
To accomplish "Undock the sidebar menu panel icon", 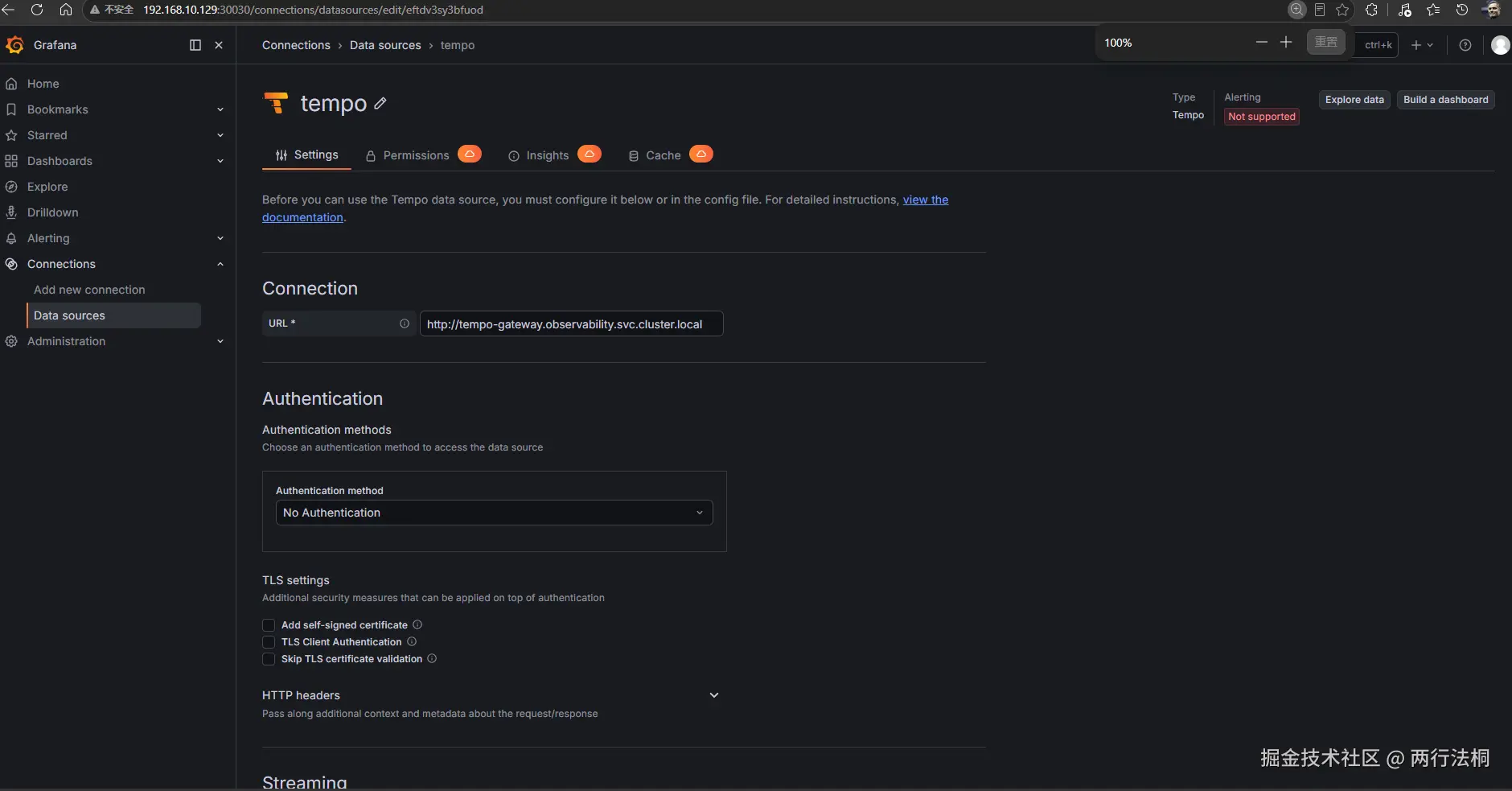I will (195, 45).
